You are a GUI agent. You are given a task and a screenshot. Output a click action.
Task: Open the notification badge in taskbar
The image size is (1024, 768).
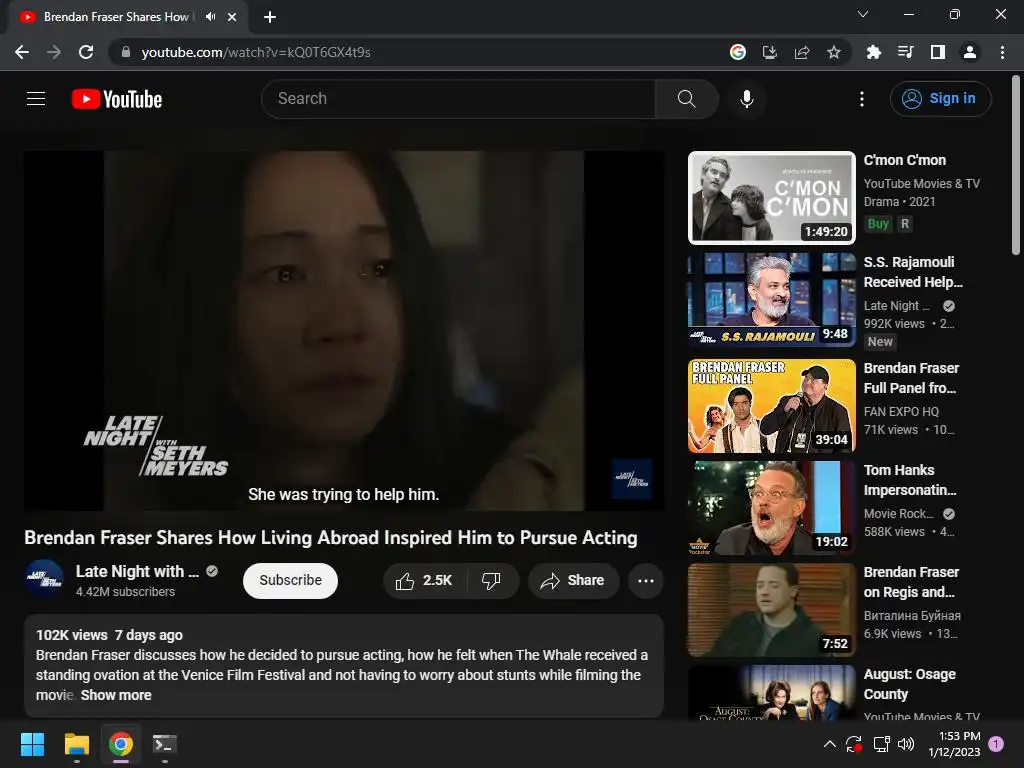[996, 743]
